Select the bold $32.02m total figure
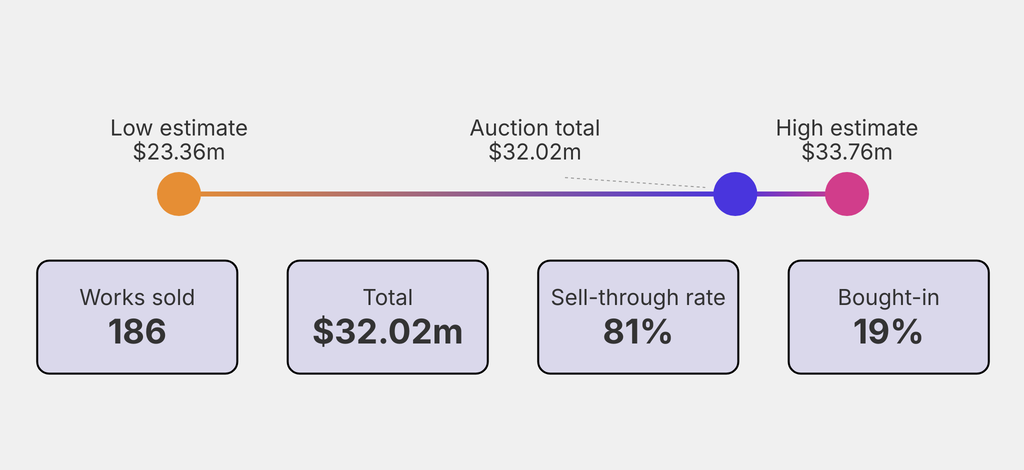The image size is (1024, 470). [x=388, y=331]
